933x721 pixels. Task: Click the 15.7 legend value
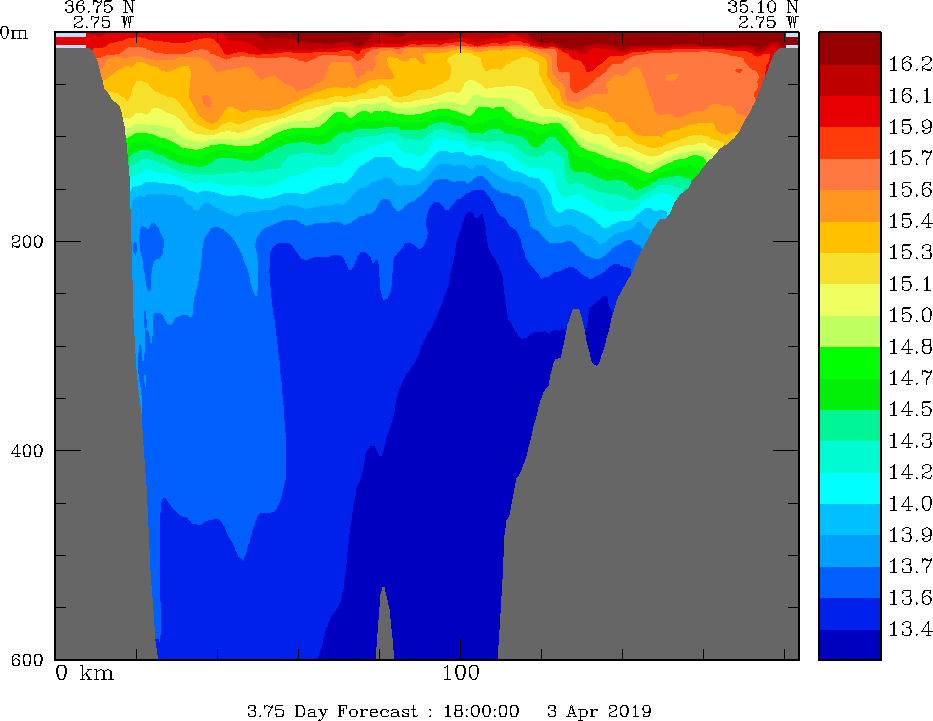(910, 158)
